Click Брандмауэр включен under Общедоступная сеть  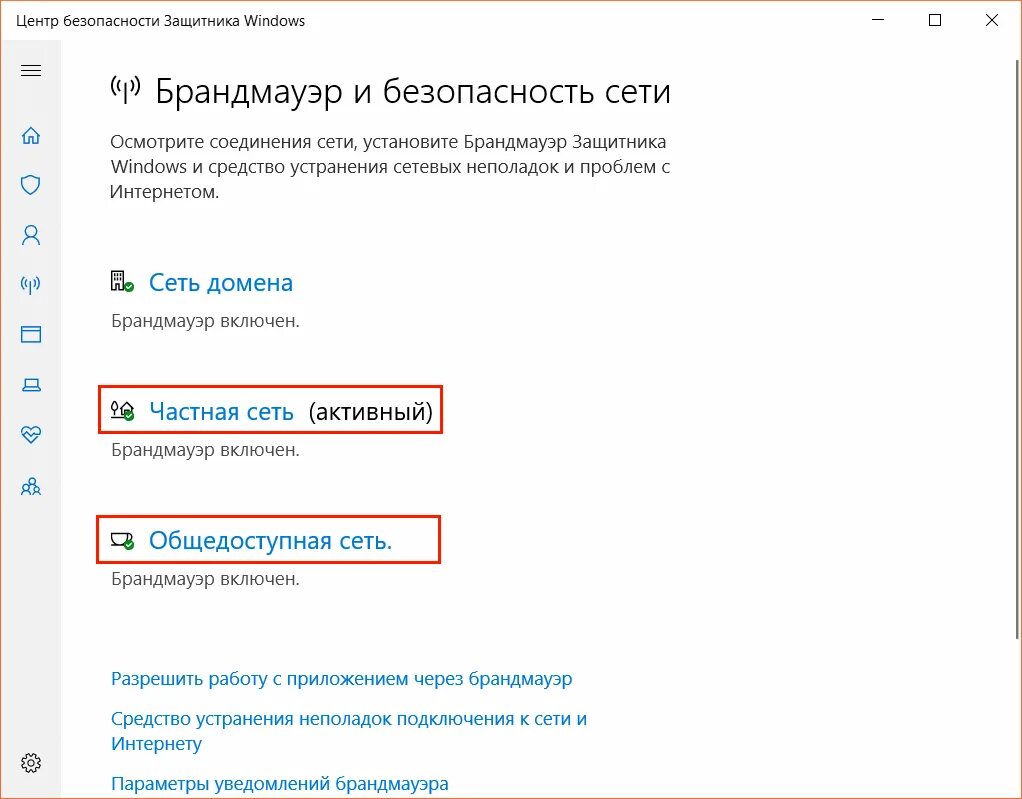205,579
